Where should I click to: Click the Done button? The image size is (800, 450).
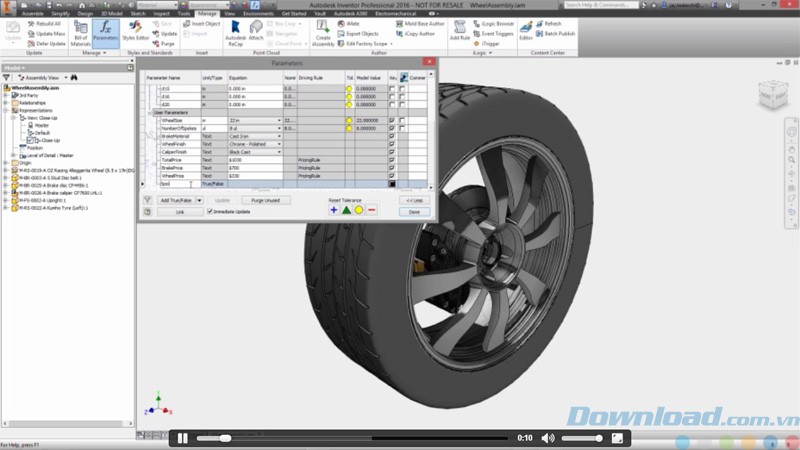[412, 212]
